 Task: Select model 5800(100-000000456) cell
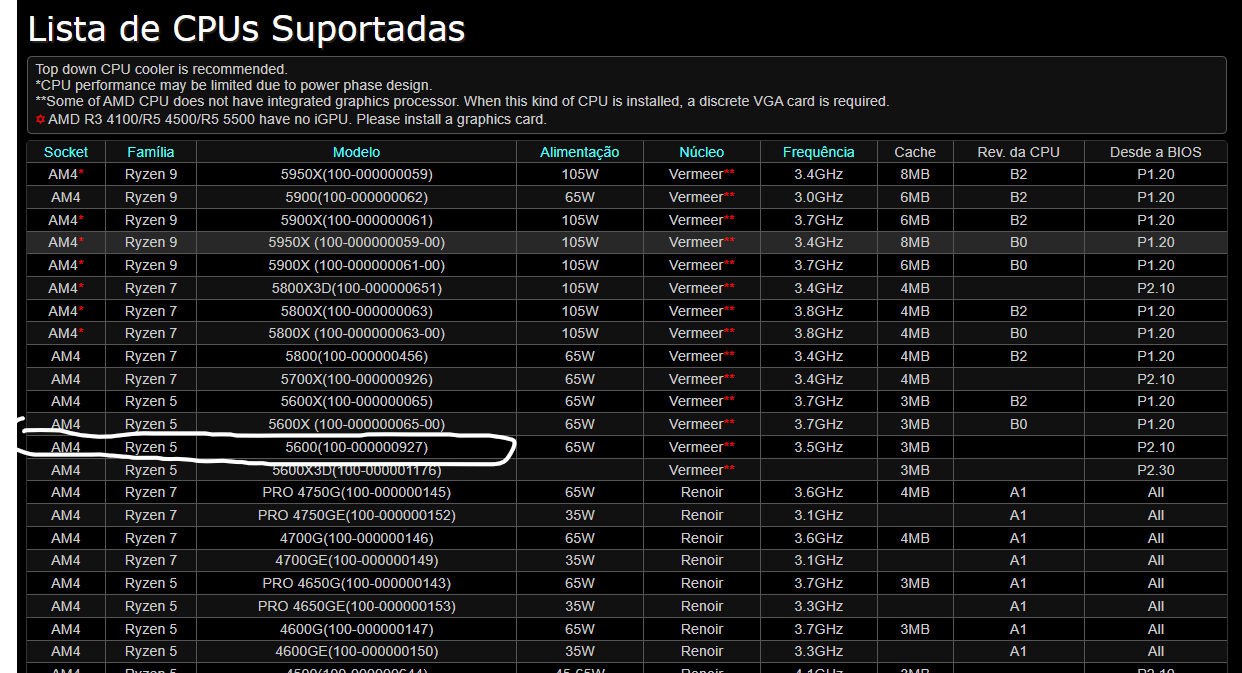(x=357, y=356)
